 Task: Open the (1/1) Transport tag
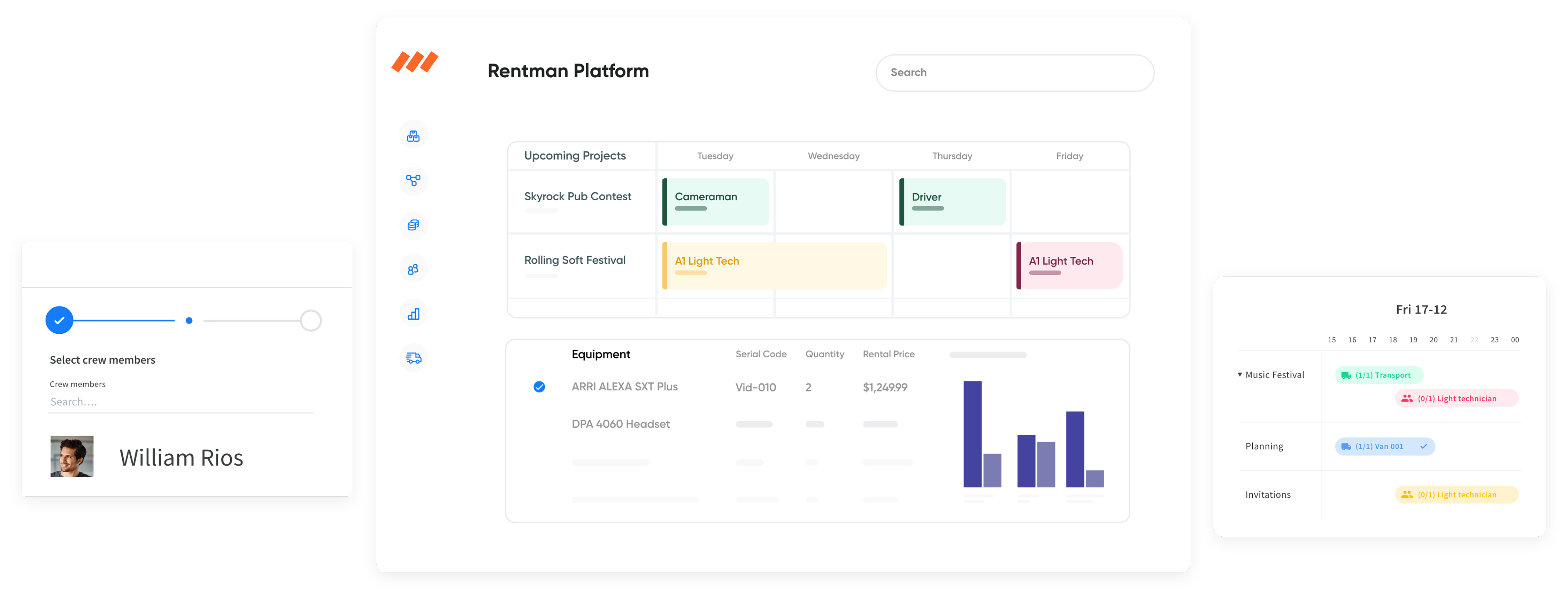pos(1379,375)
